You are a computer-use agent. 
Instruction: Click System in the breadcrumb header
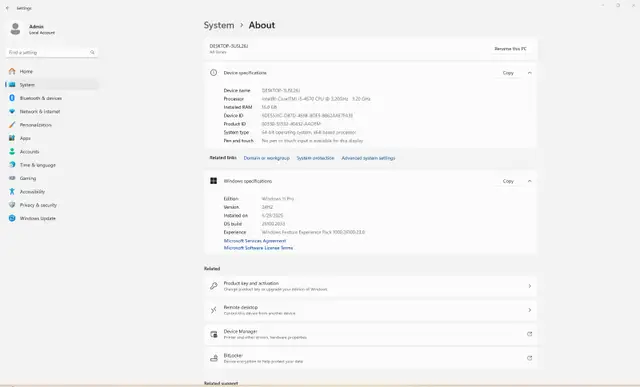pyautogui.click(x=219, y=25)
